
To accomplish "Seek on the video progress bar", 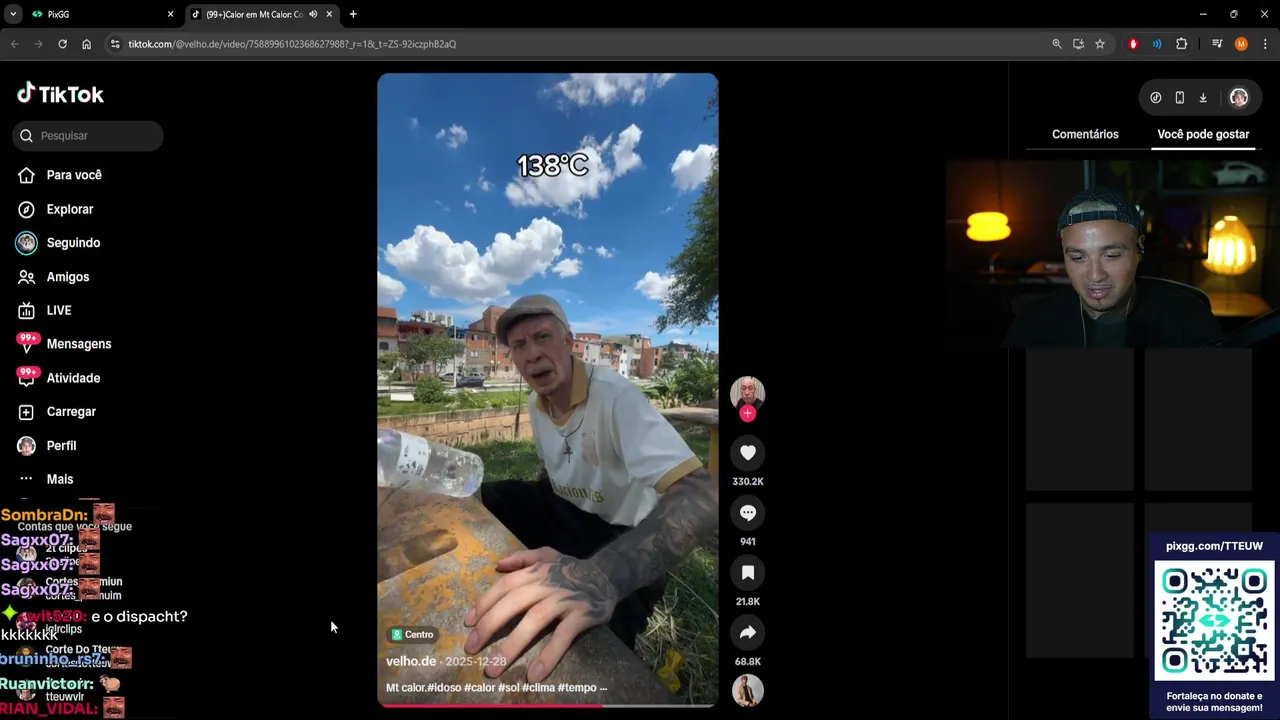I will [547, 706].
